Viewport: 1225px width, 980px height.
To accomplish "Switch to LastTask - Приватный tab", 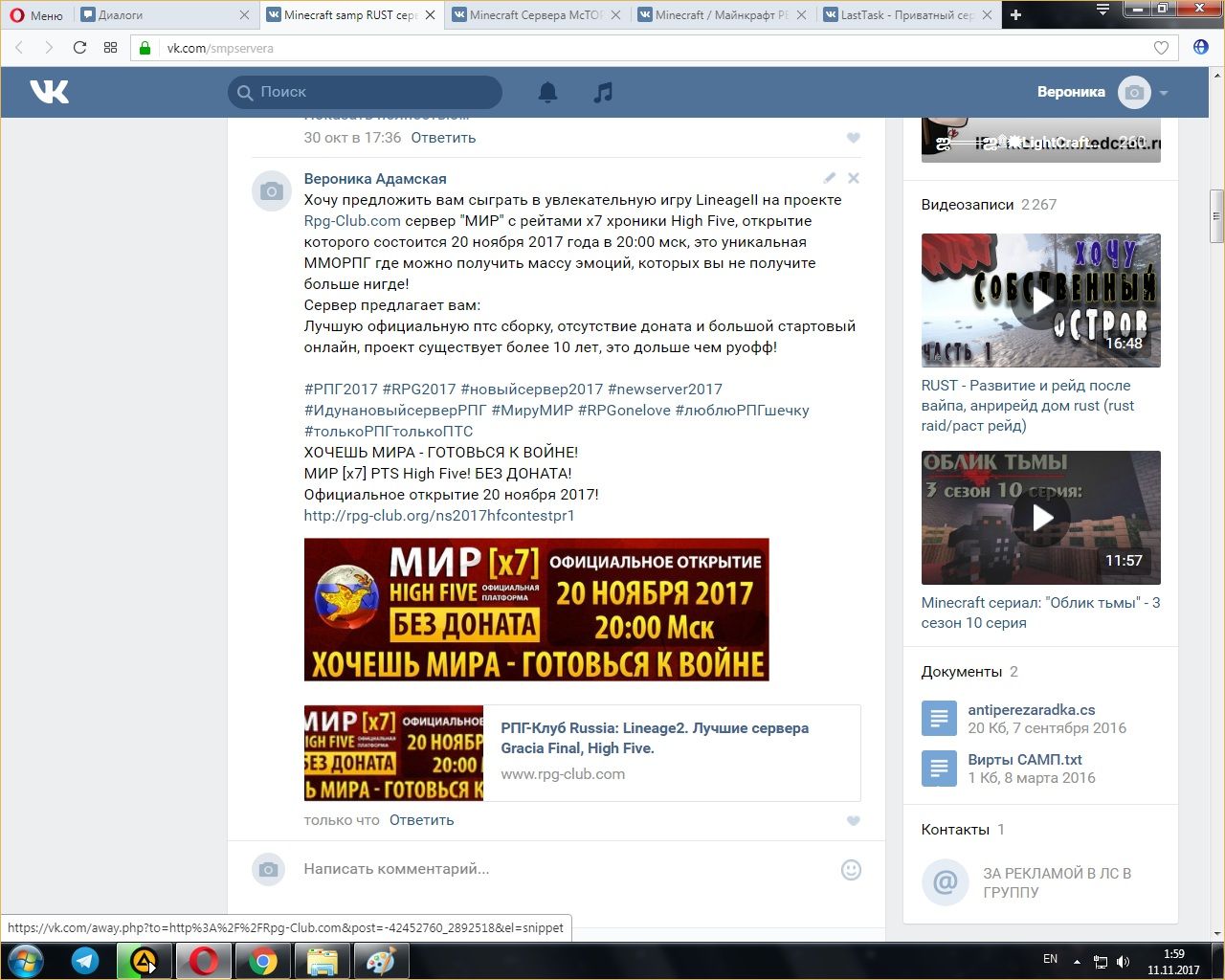I will pyautogui.click(x=907, y=14).
